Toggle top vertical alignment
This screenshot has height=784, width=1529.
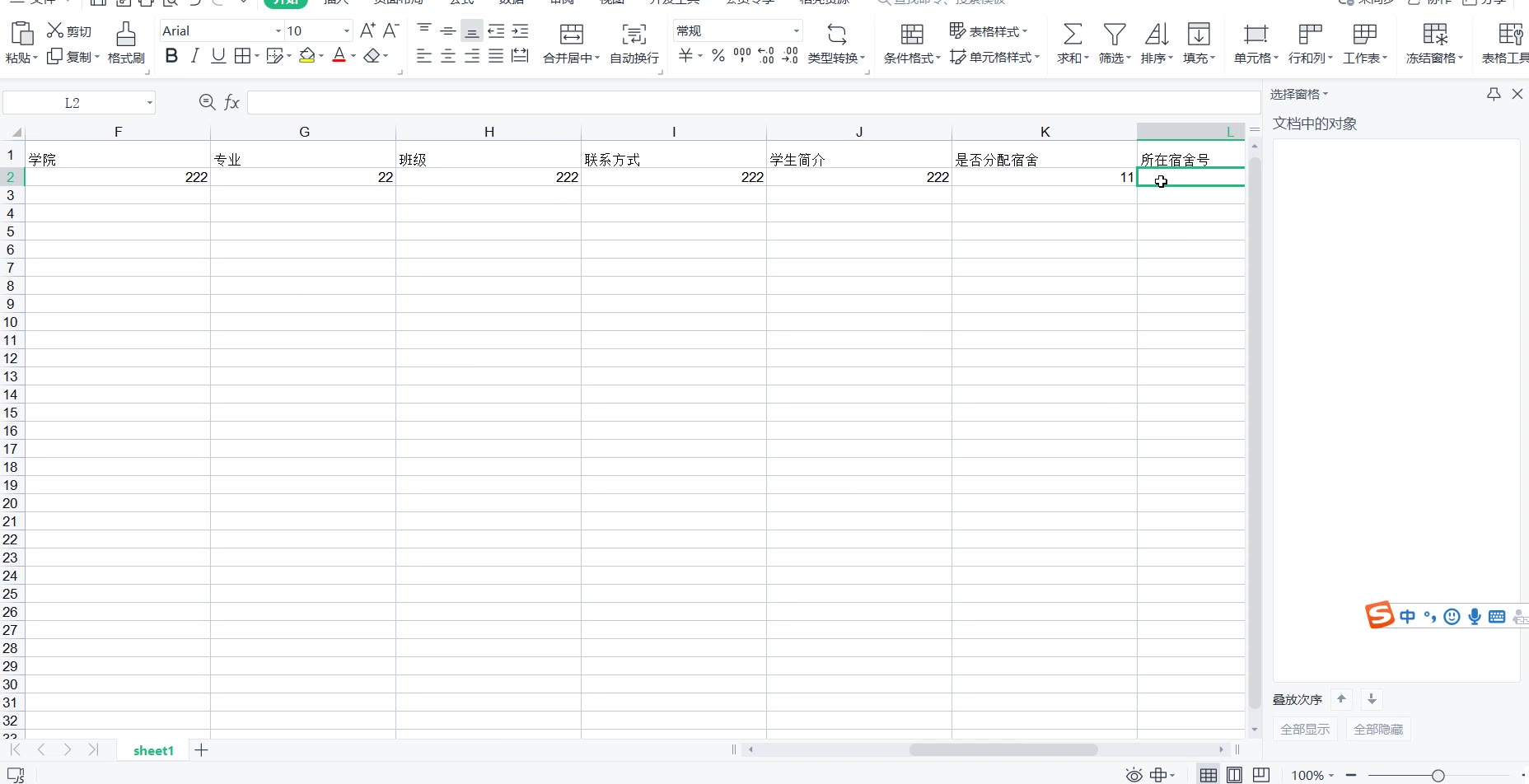point(424,31)
